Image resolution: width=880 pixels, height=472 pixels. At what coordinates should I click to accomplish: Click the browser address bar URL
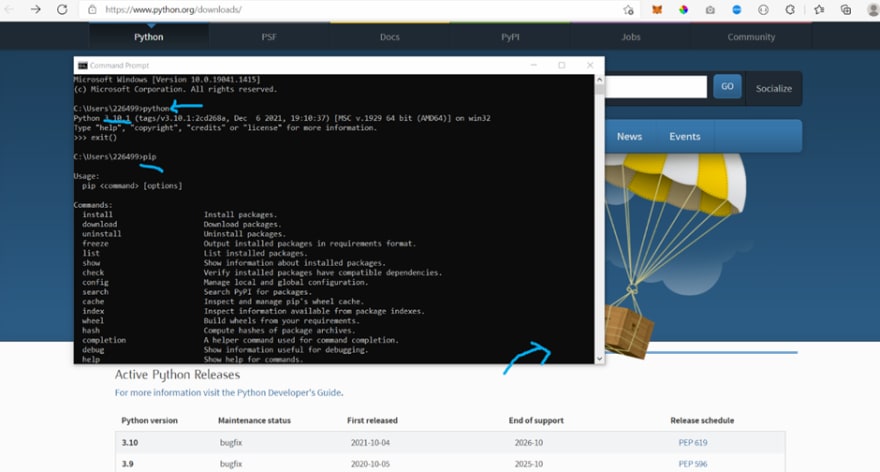coord(173,10)
